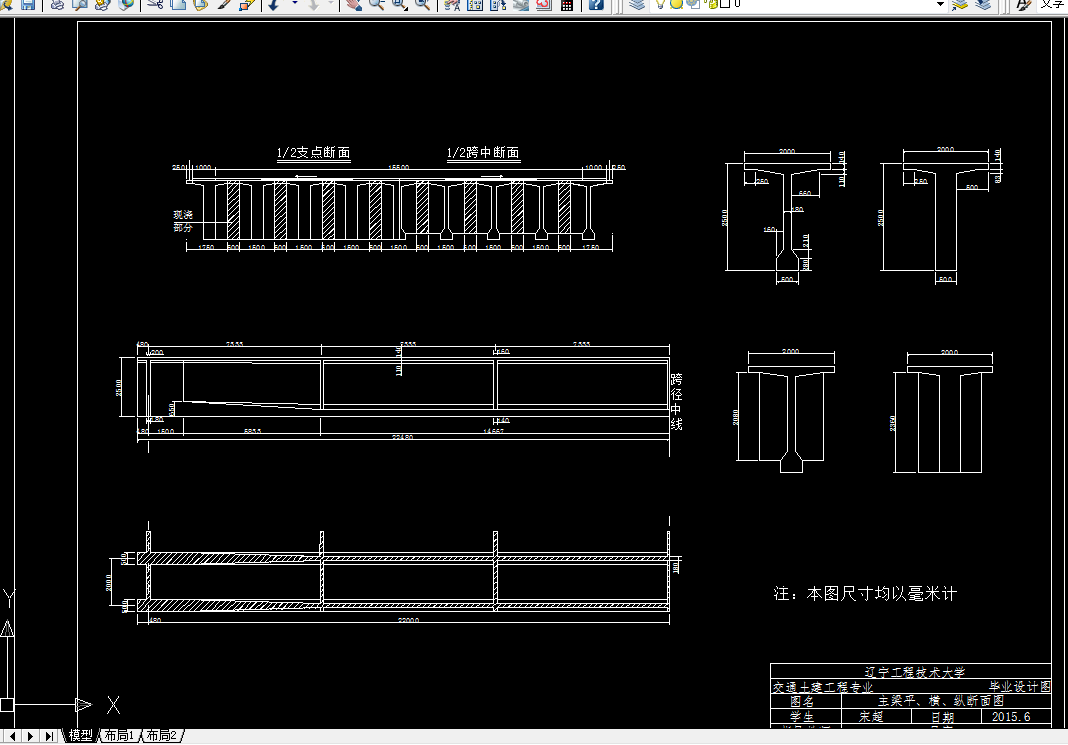Click the Save drawing icon
Image resolution: width=1068 pixels, height=745 pixels.
[x=28, y=5]
